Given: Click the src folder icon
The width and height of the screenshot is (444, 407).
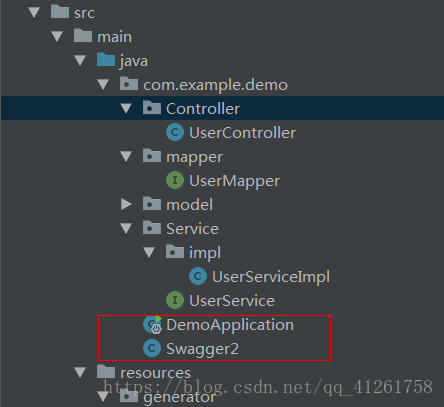Looking at the screenshot, I should tap(60, 12).
